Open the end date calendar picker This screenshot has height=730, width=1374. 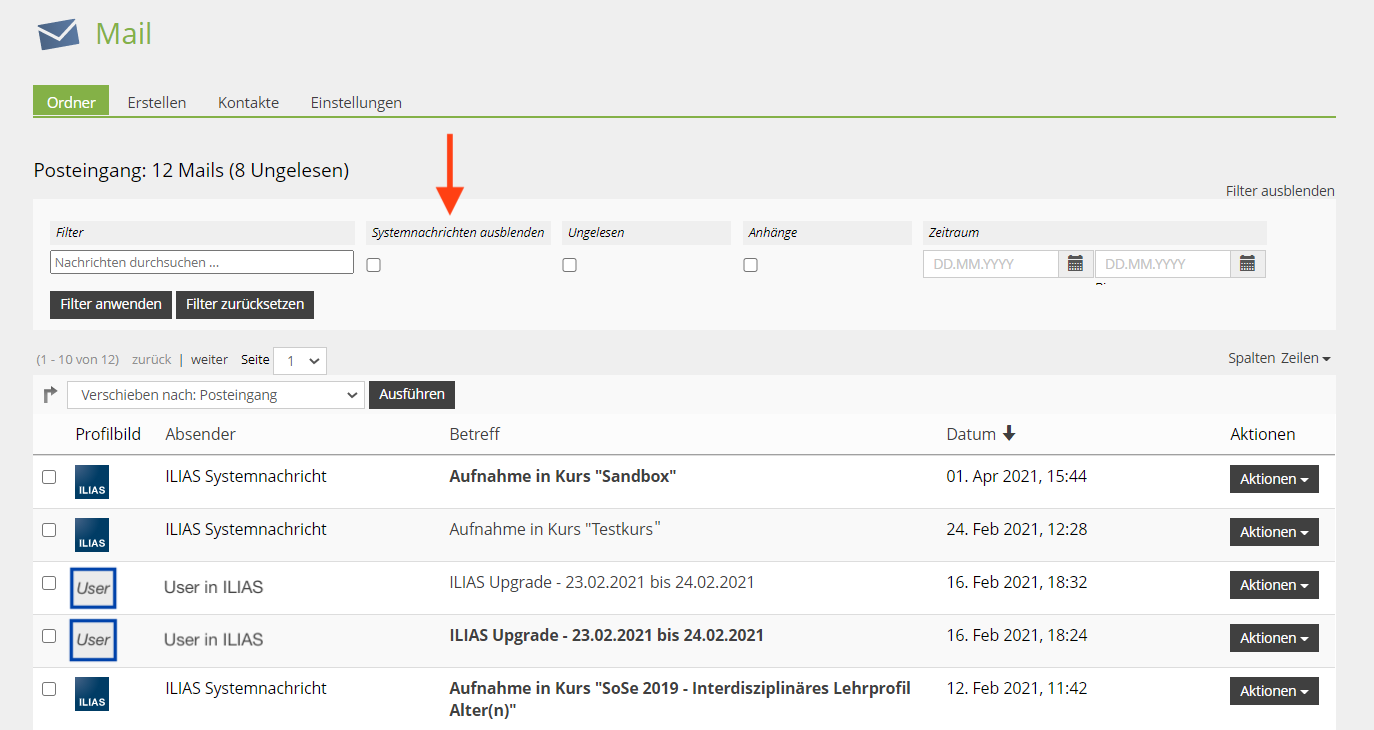coord(1247,264)
